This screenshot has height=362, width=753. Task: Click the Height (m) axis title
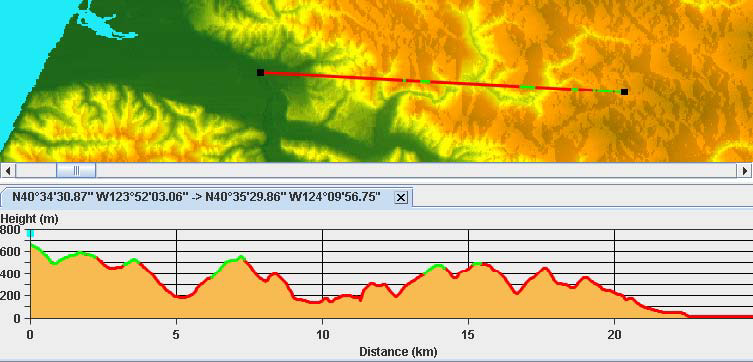pyautogui.click(x=29, y=219)
